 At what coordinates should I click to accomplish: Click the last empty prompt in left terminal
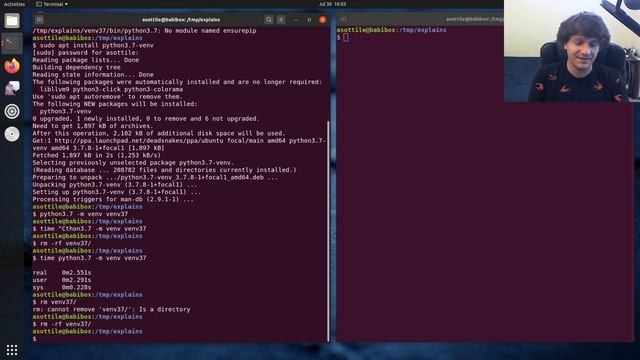tap(35, 339)
